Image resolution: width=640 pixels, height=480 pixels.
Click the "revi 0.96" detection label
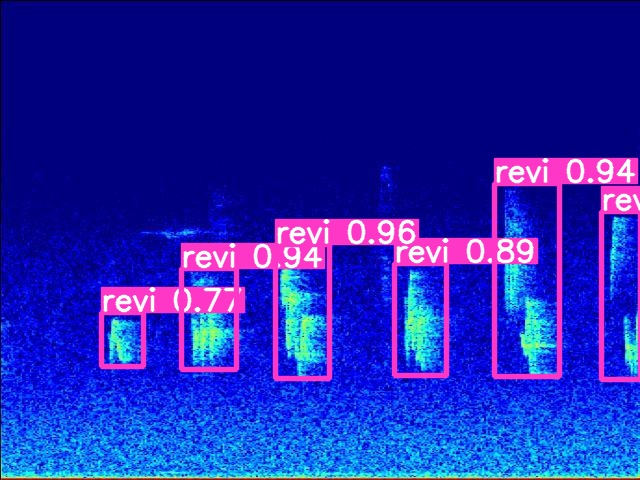tap(346, 232)
